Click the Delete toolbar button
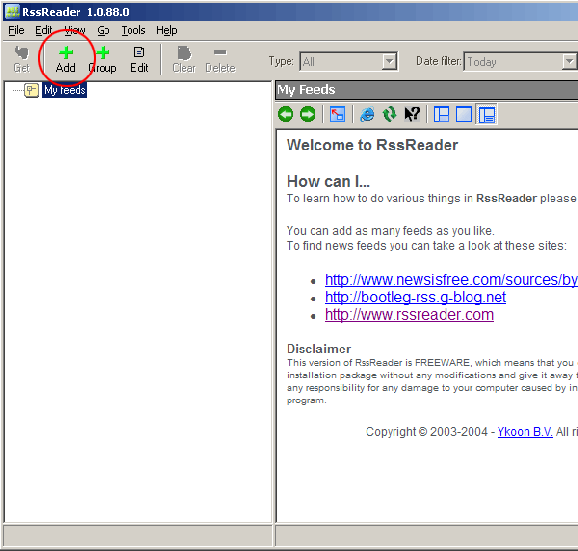578x551 pixels. pos(220,59)
